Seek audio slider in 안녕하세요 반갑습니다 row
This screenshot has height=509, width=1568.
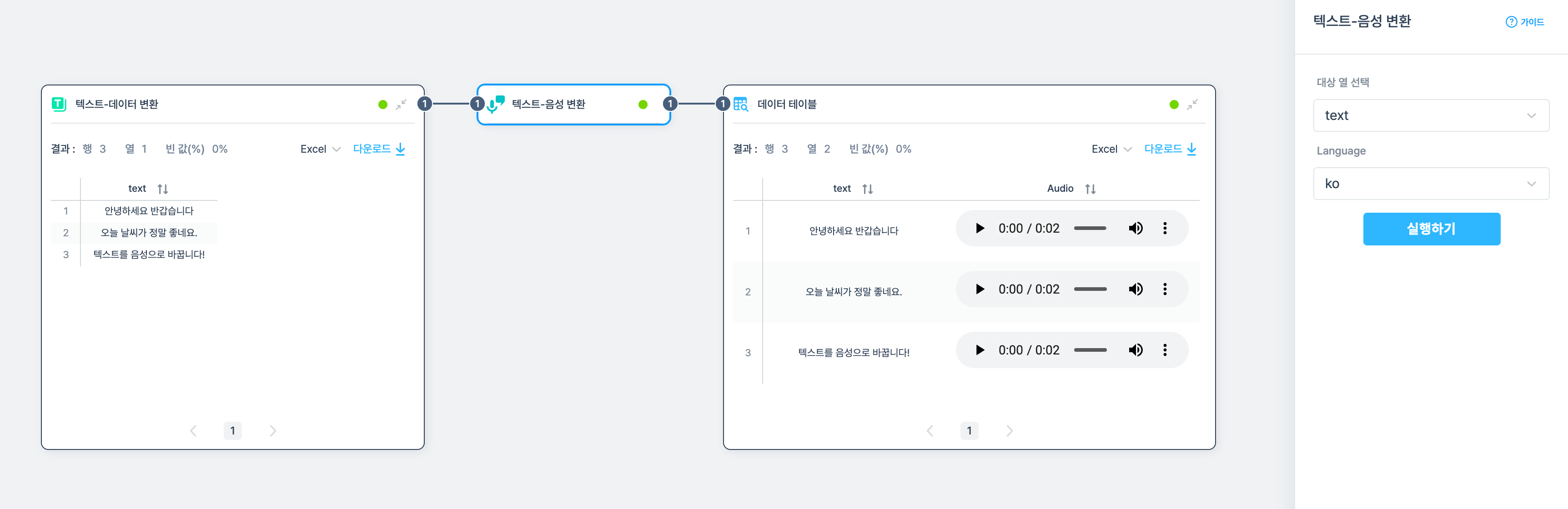(x=1090, y=228)
